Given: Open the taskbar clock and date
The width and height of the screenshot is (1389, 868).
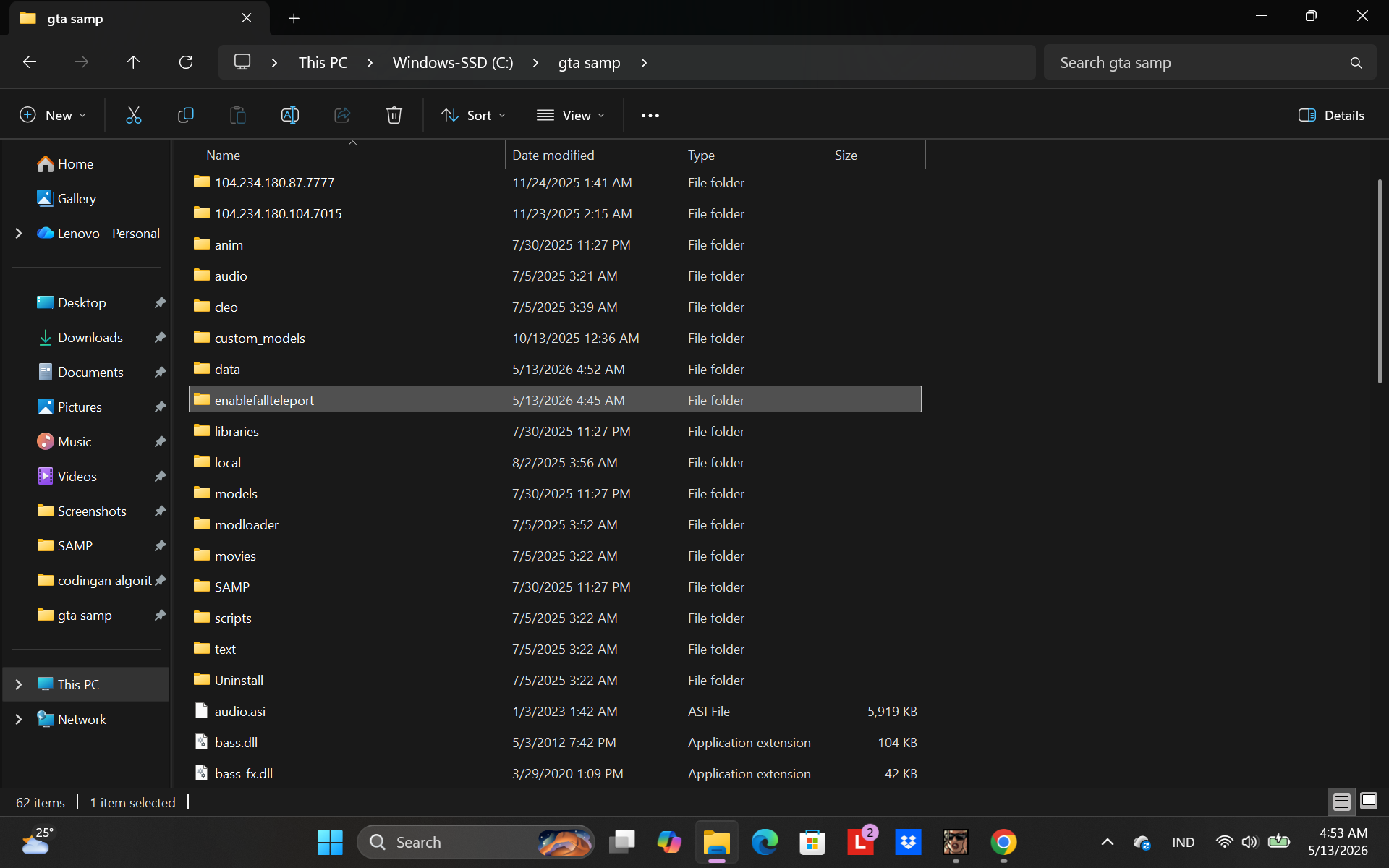Looking at the screenshot, I should tap(1338, 842).
